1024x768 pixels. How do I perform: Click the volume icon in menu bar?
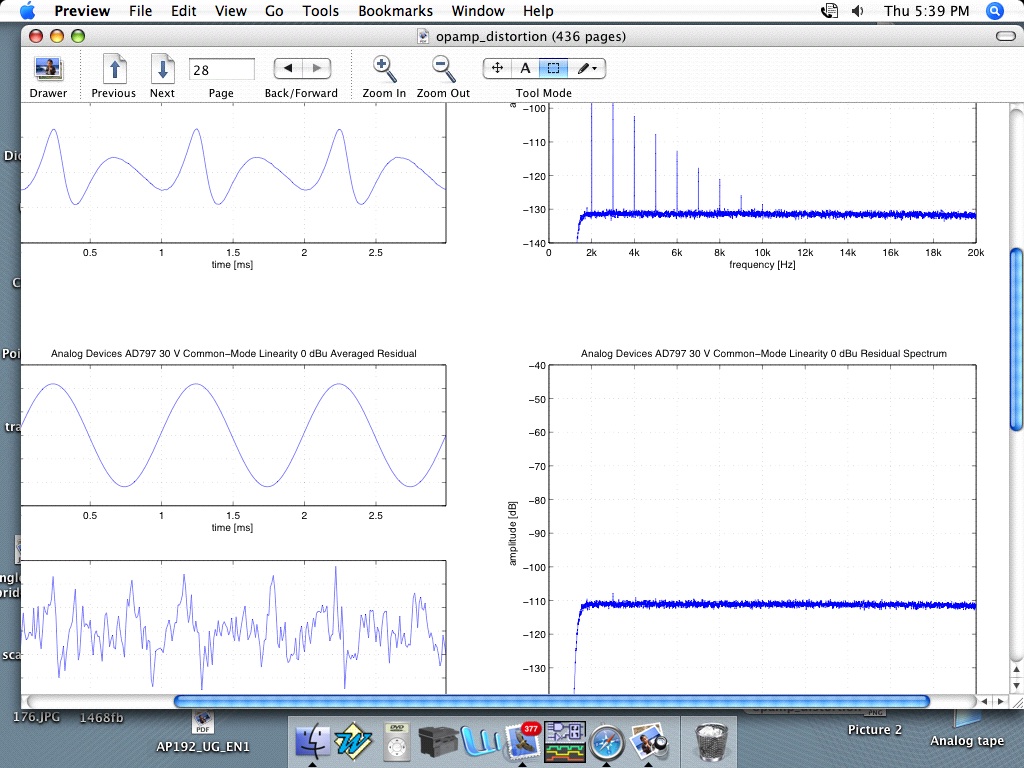coord(858,10)
